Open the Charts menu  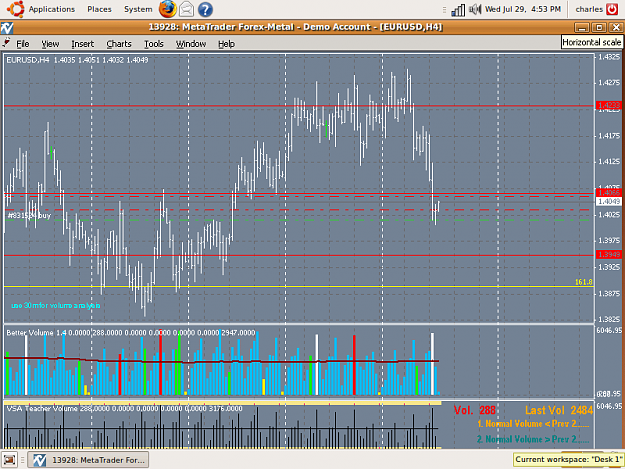[x=119, y=44]
